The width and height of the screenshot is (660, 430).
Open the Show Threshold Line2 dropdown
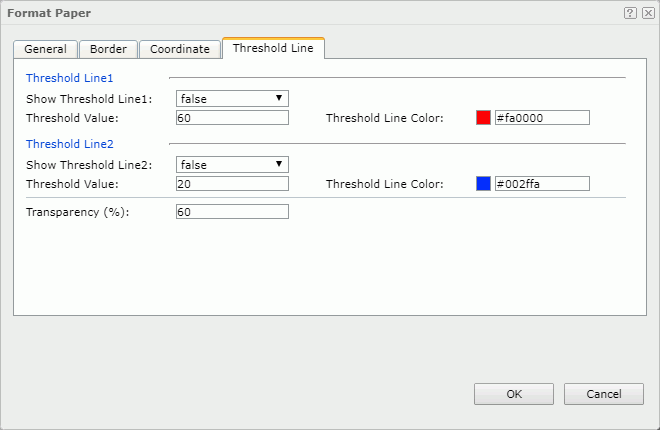pyautogui.click(x=232, y=165)
